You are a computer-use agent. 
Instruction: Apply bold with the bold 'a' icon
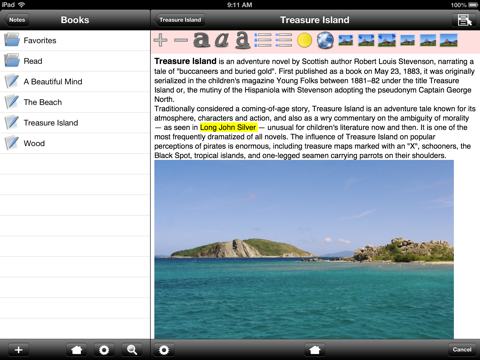202,40
